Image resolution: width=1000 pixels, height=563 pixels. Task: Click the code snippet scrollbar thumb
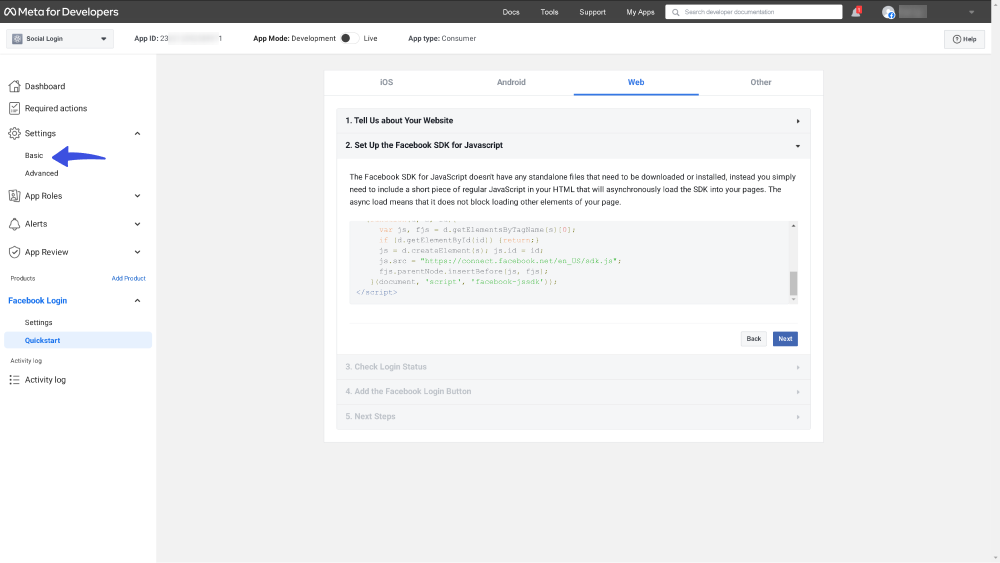(793, 283)
